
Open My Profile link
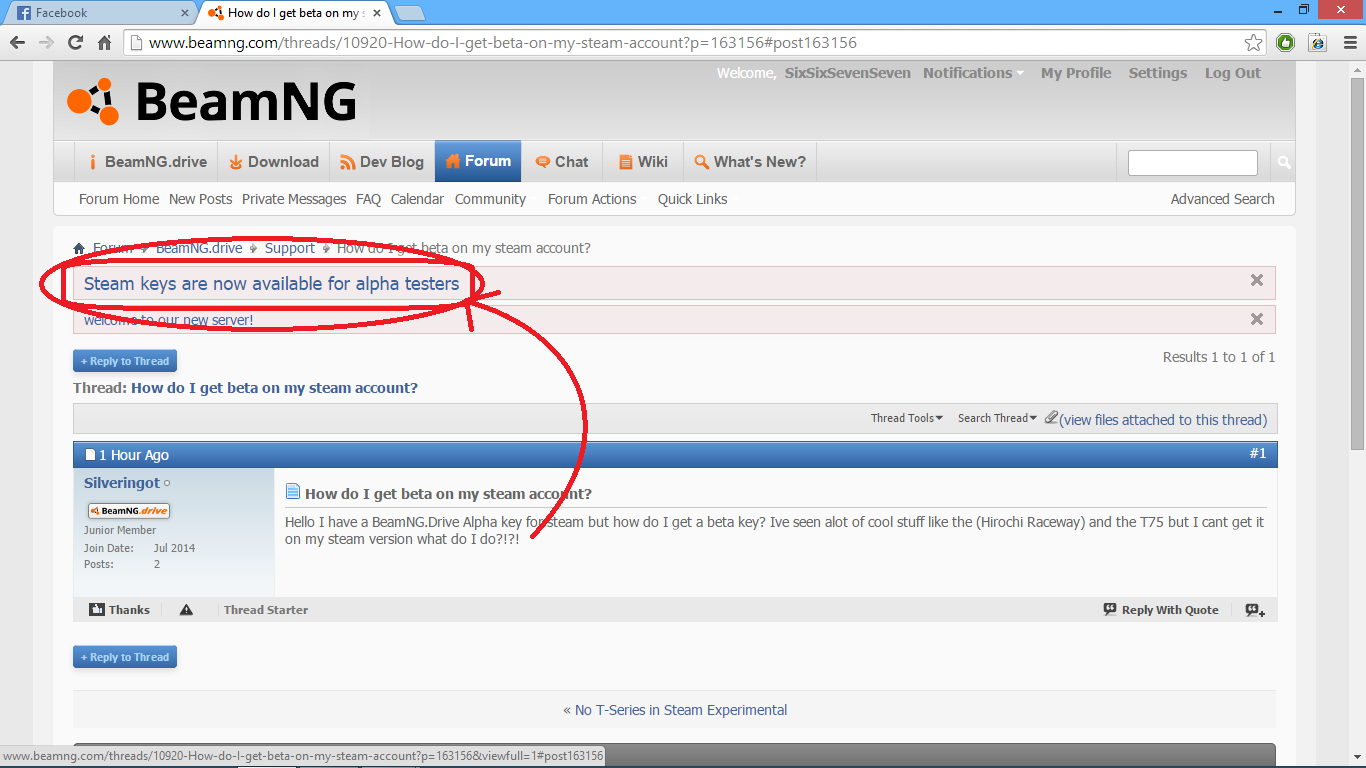[x=1076, y=73]
